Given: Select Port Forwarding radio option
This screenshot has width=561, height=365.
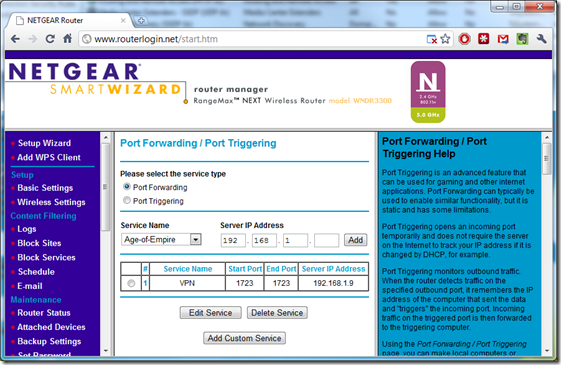Looking at the screenshot, I should click(127, 187).
